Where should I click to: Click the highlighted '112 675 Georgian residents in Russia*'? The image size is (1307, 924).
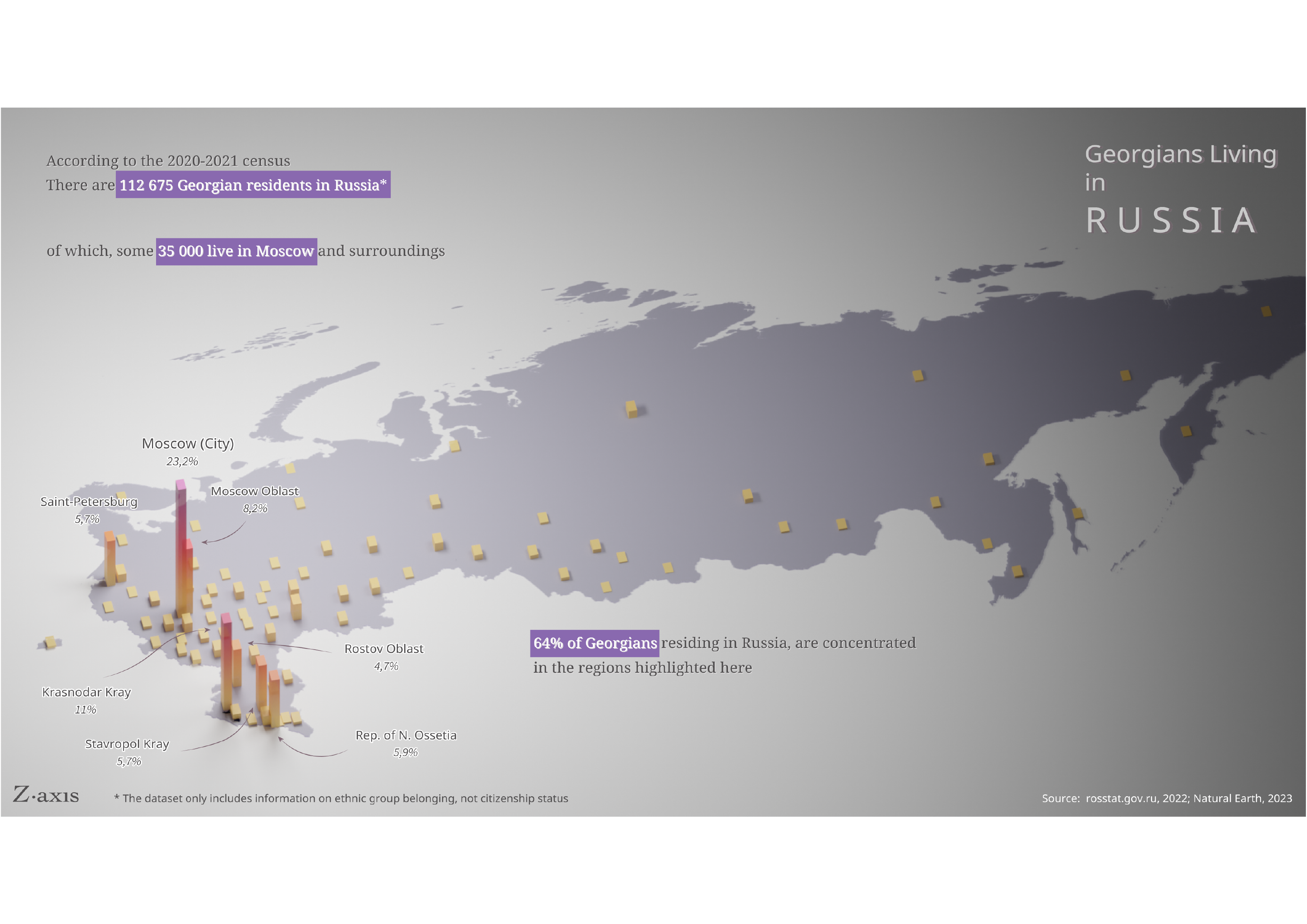(x=253, y=185)
